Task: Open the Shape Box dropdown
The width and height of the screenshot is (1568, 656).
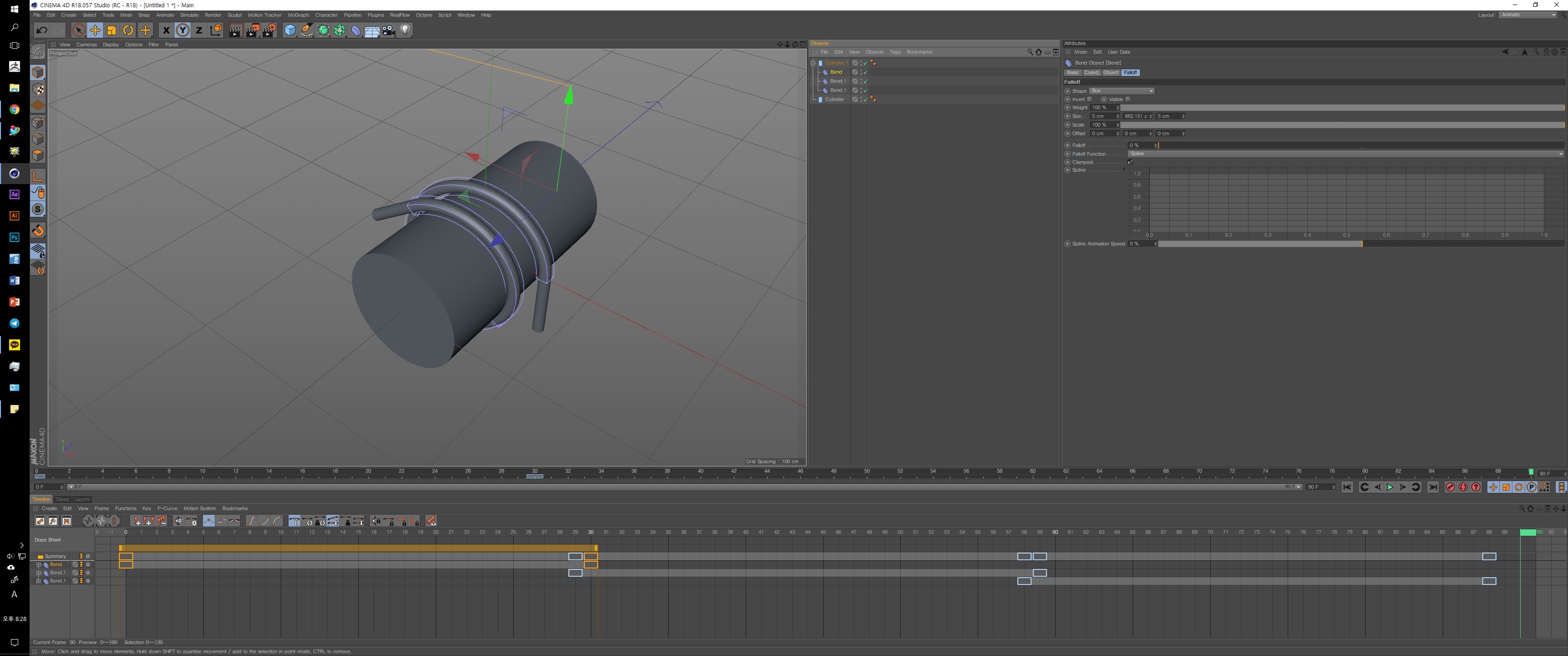Action: coord(1121,91)
